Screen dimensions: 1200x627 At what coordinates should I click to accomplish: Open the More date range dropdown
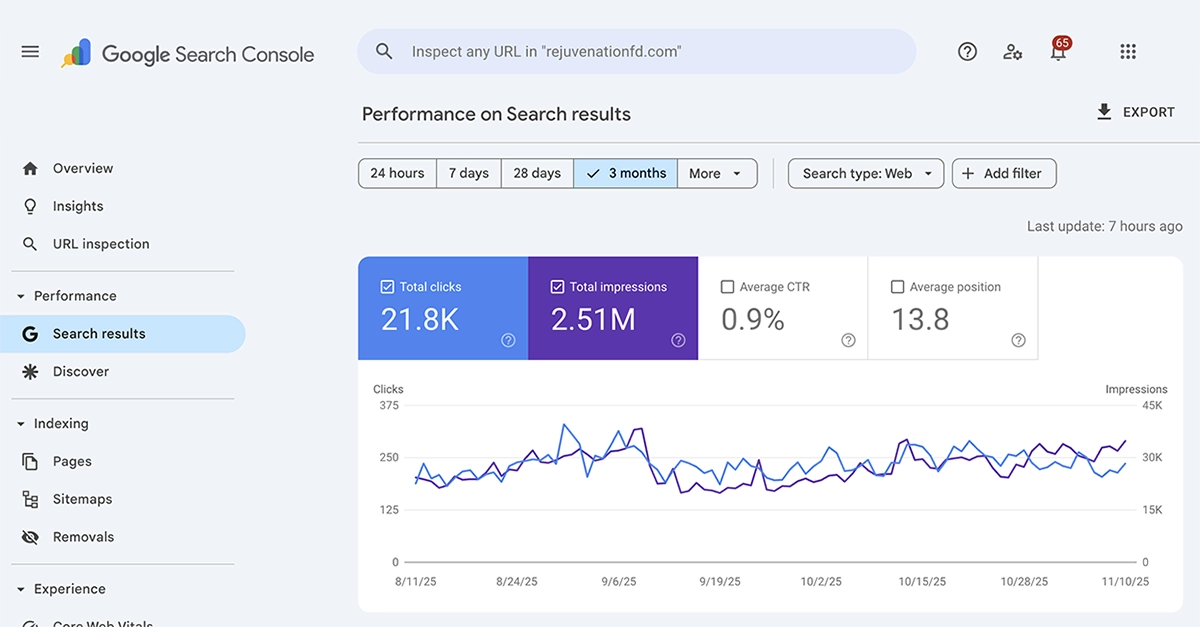click(716, 173)
